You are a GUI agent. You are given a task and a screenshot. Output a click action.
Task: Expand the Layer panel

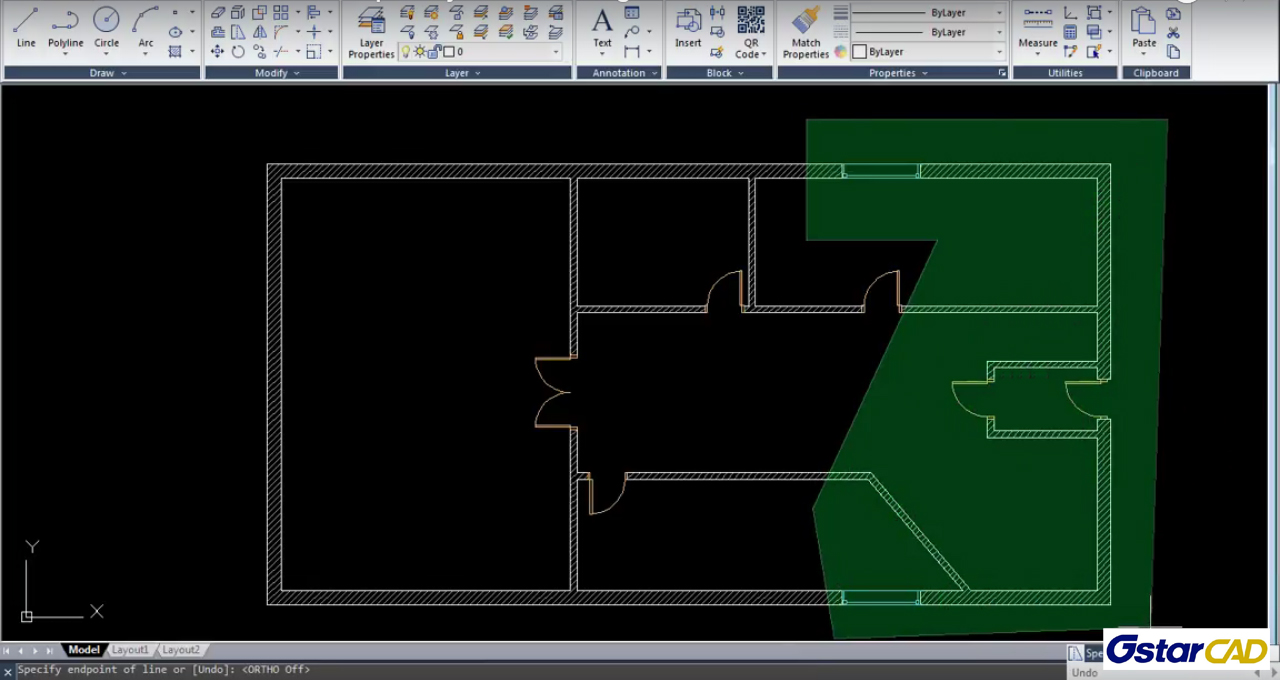(457, 73)
